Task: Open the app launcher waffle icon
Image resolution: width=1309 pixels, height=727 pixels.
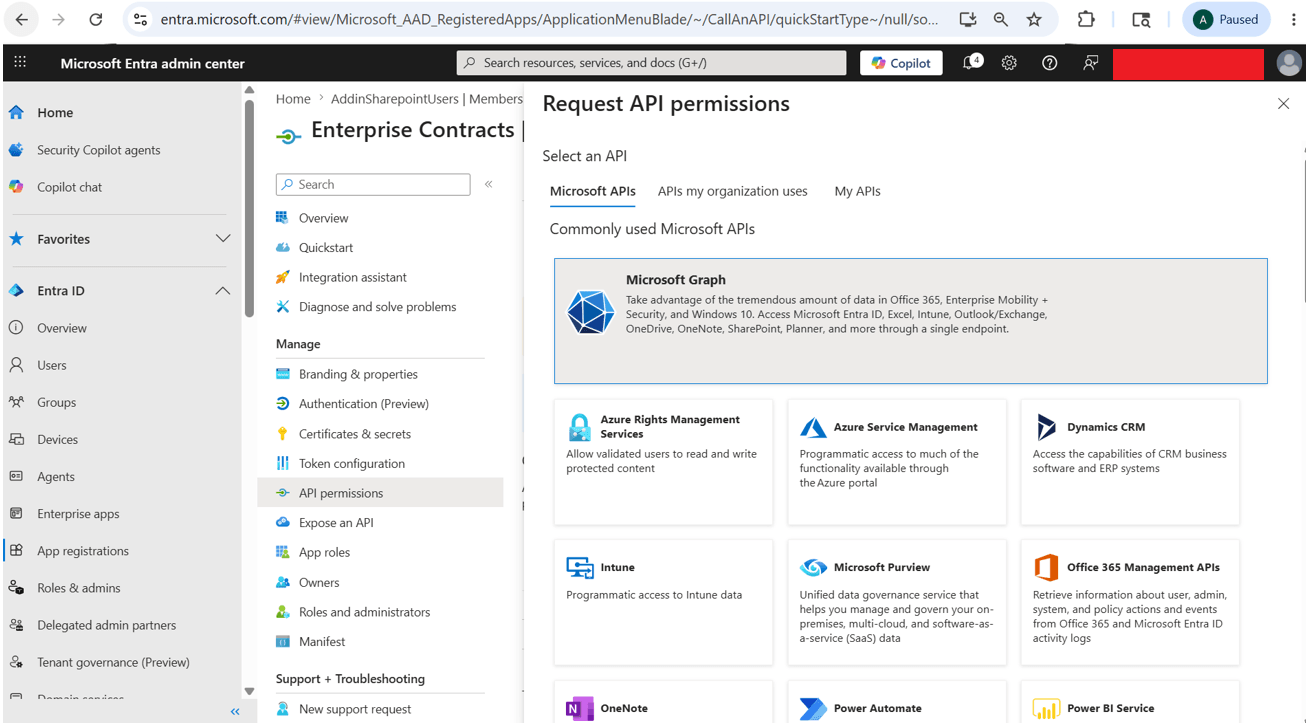Action: point(20,62)
